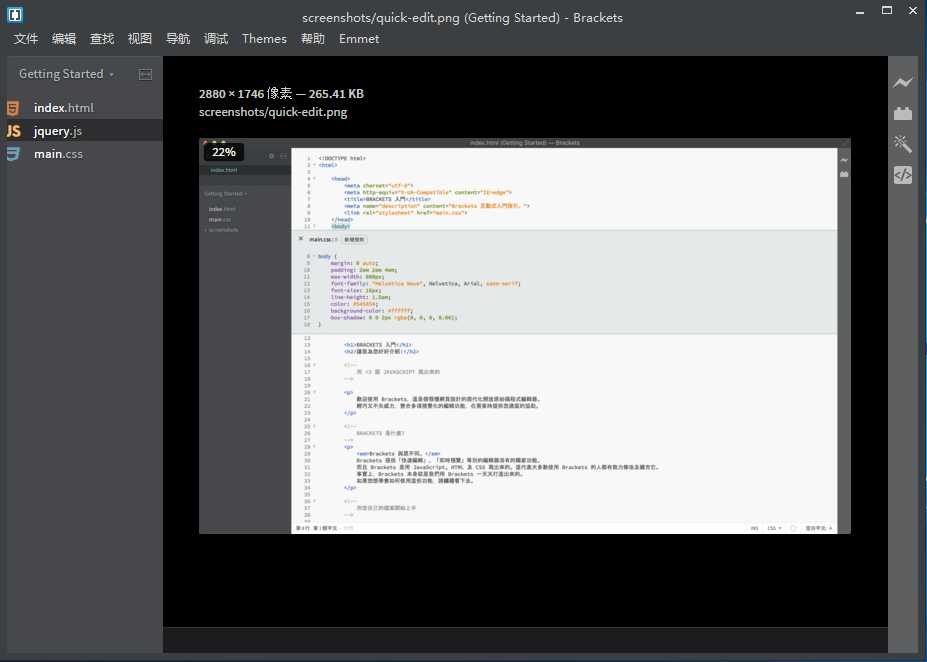This screenshot has width=927, height=662.
Task: Click the 2880 × 1746 image dimensions text
Action: [245, 93]
